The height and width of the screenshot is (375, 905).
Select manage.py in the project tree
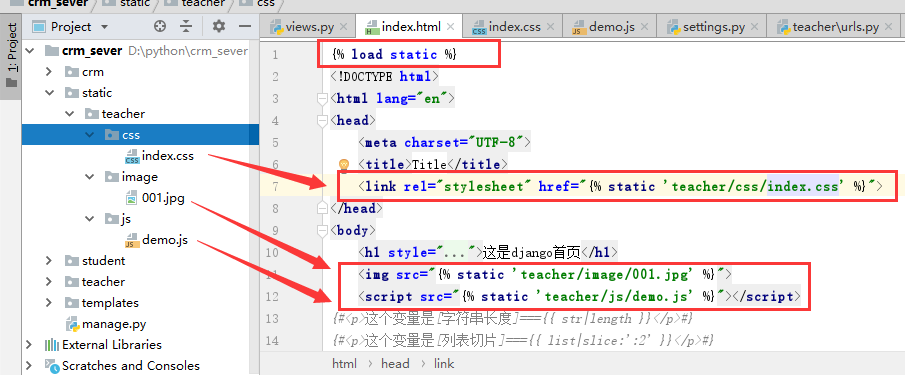[x=114, y=324]
